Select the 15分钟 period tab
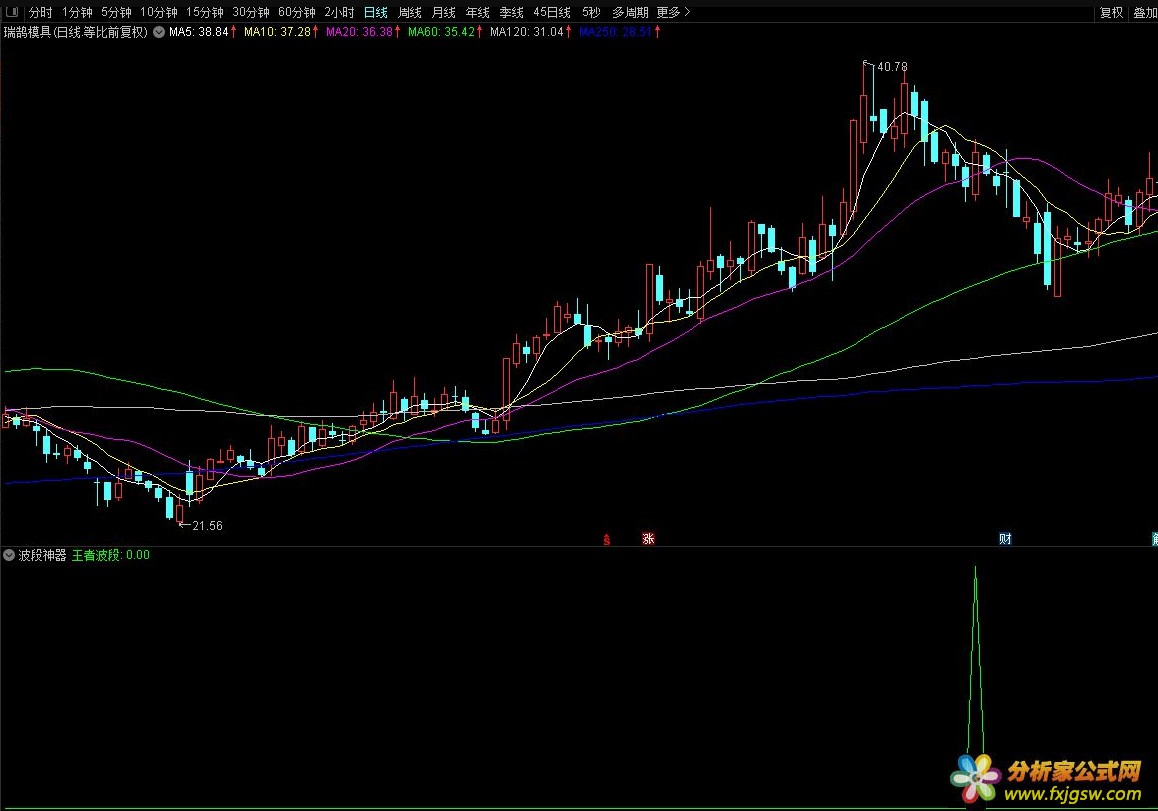Viewport: 1158px width, 811px height. [205, 13]
